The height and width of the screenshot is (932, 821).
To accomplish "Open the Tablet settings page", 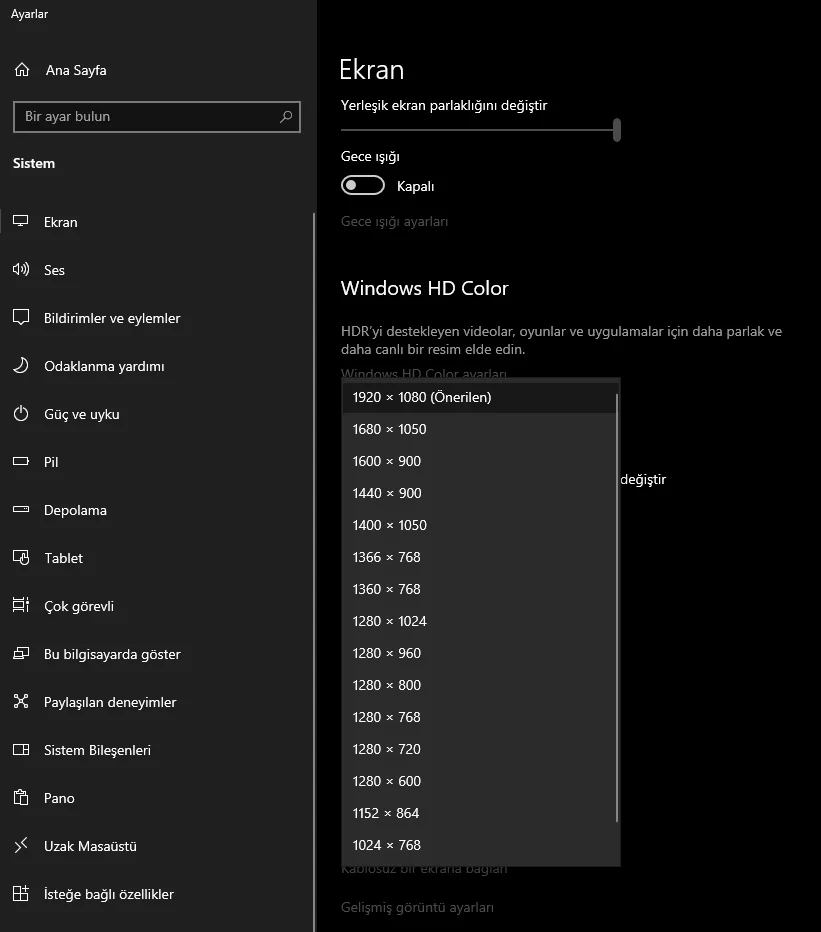I will coord(63,558).
